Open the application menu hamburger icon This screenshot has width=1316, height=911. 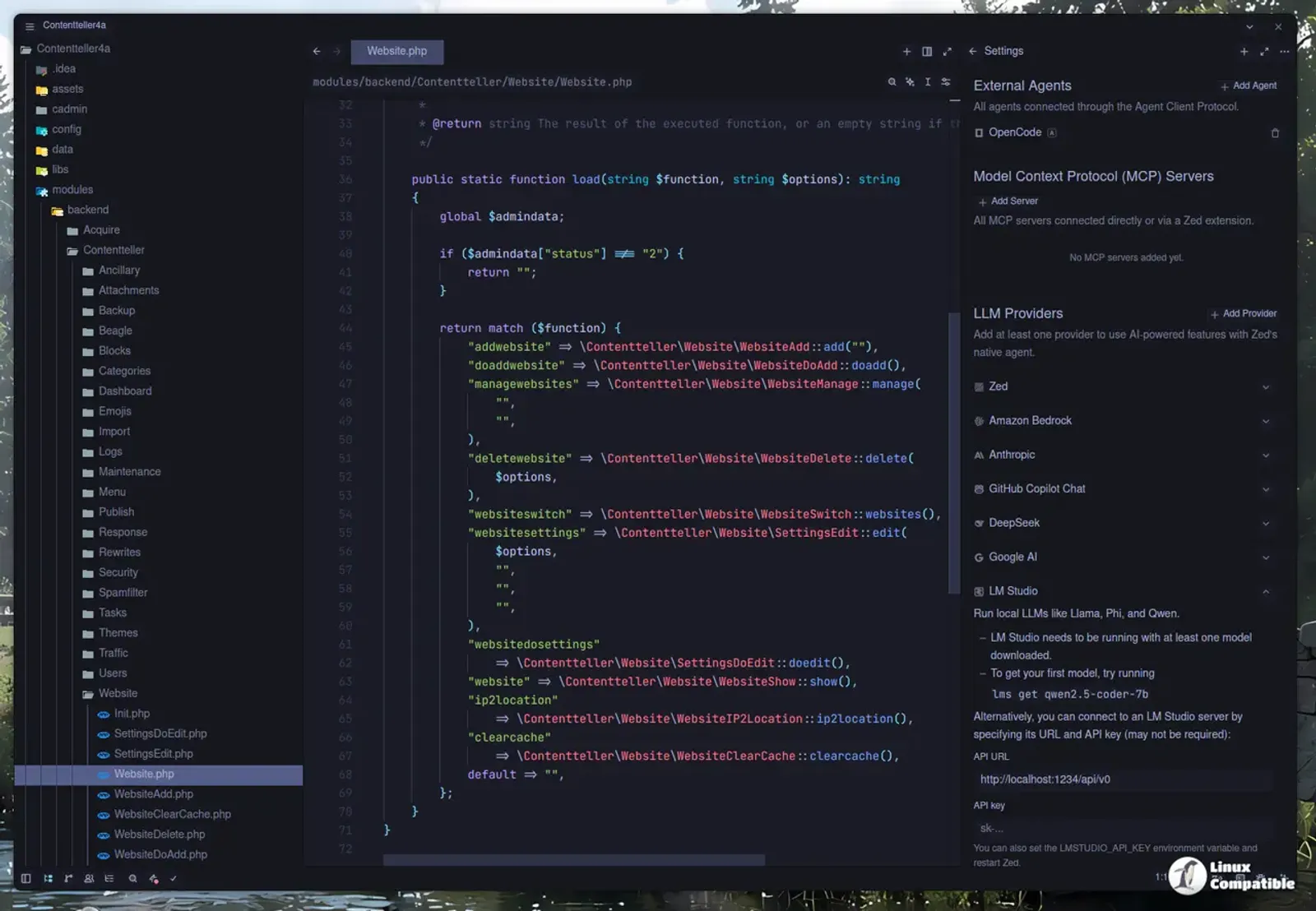pos(30,26)
